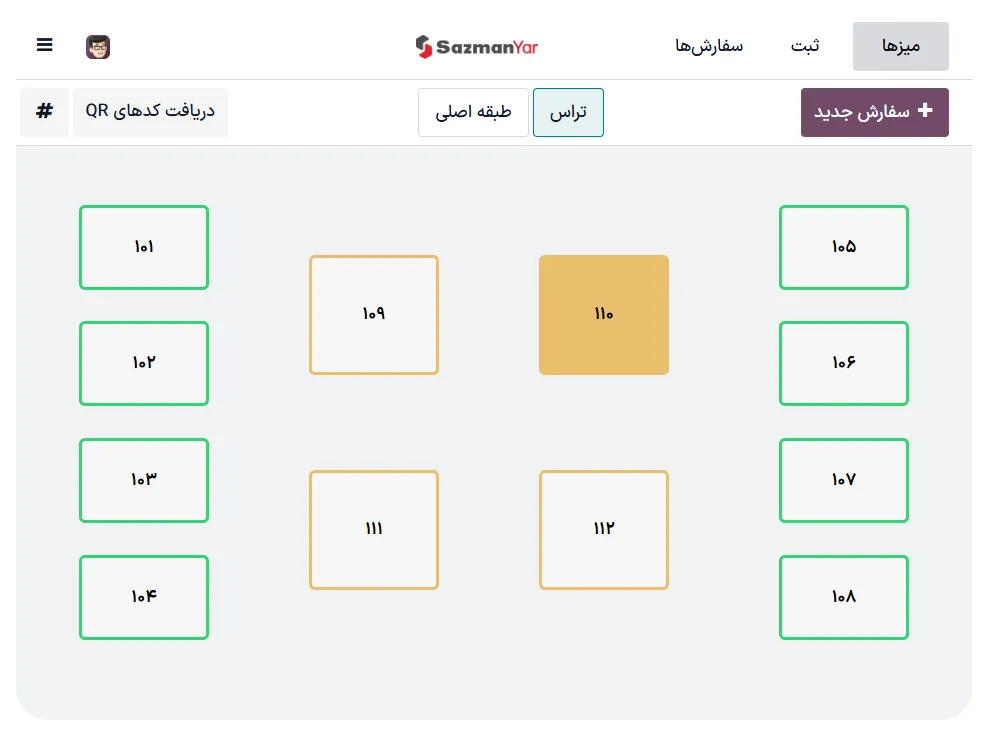Choose table 112
The image size is (988, 736).
point(603,529)
